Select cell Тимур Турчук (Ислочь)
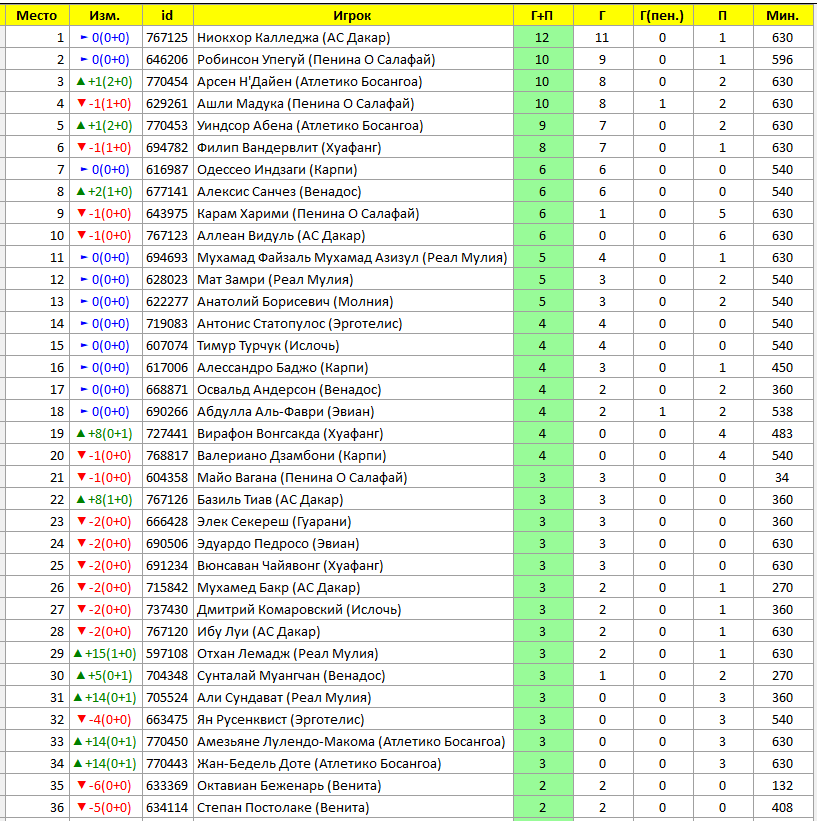This screenshot has width=817, height=821. pos(353,346)
